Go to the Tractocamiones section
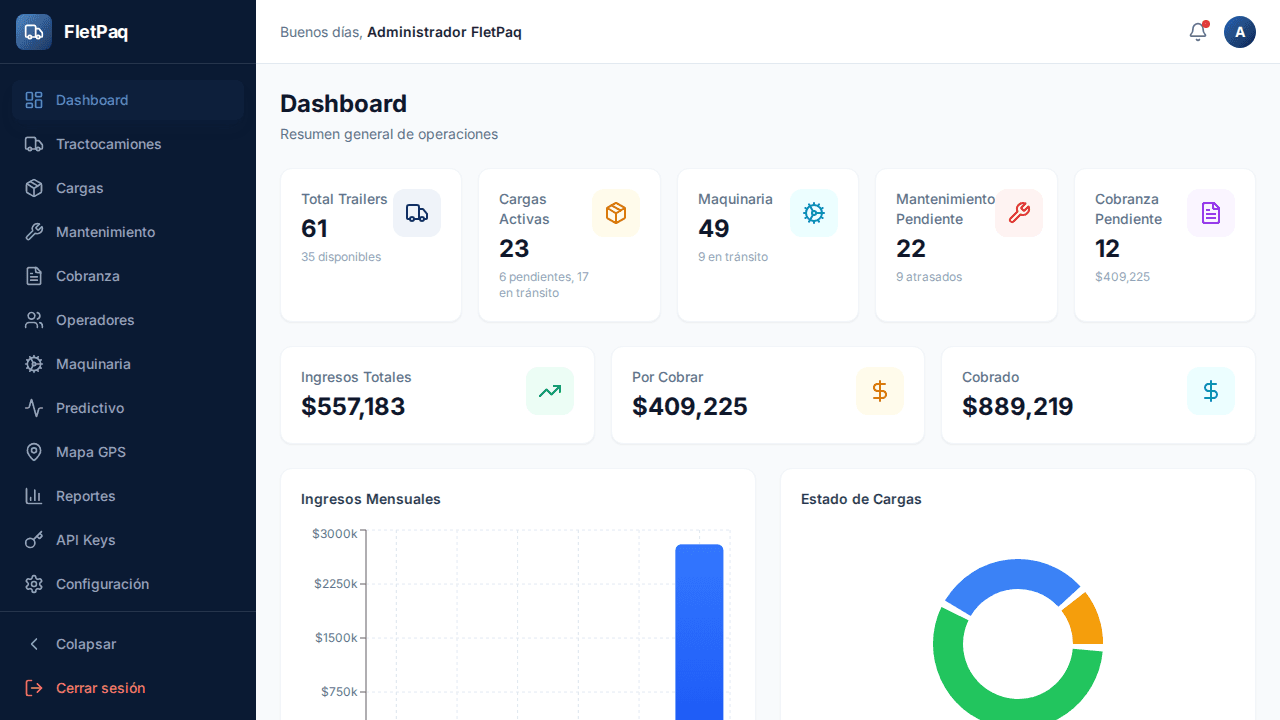The image size is (1280, 720). 128,144
